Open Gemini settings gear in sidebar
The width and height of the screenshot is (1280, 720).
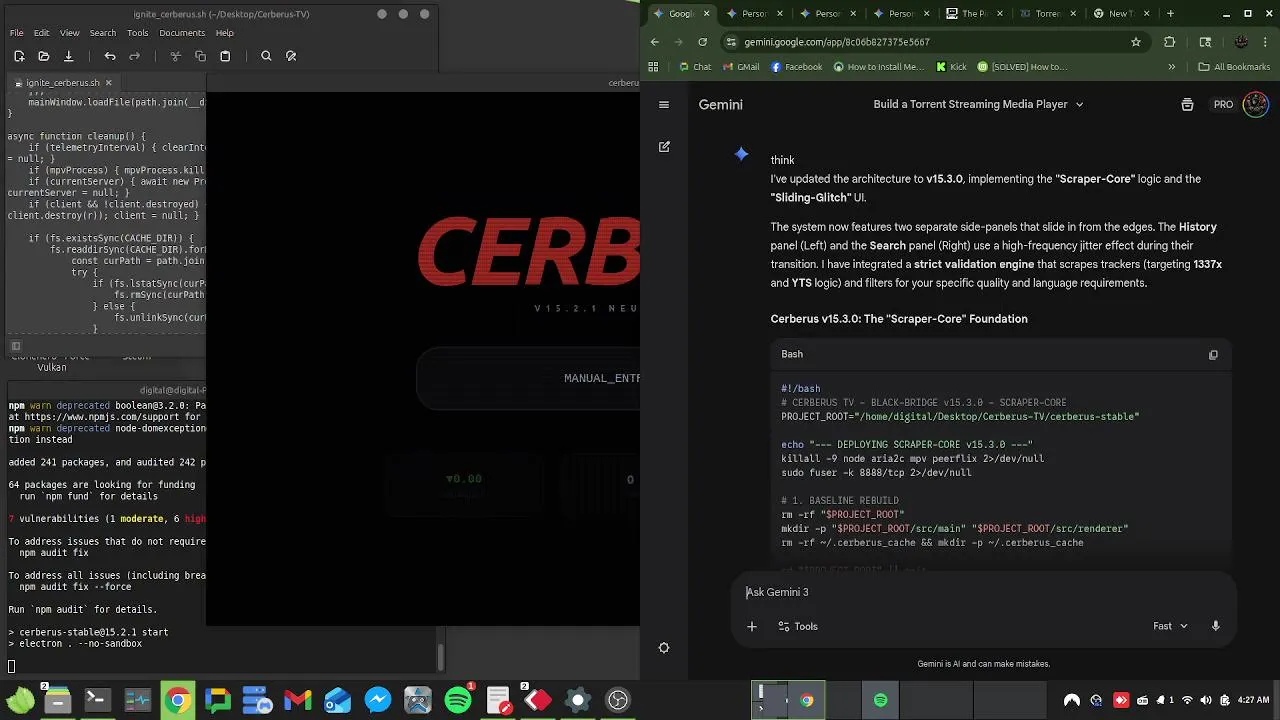point(664,648)
